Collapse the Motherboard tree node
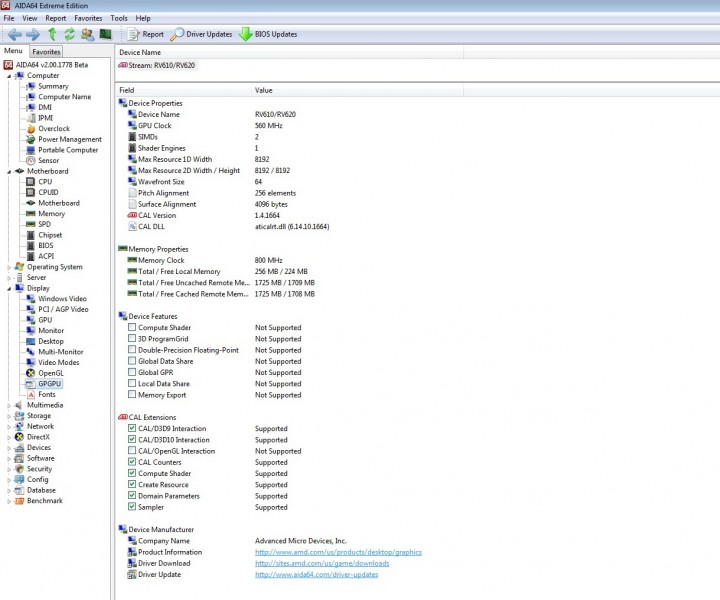 9,171
